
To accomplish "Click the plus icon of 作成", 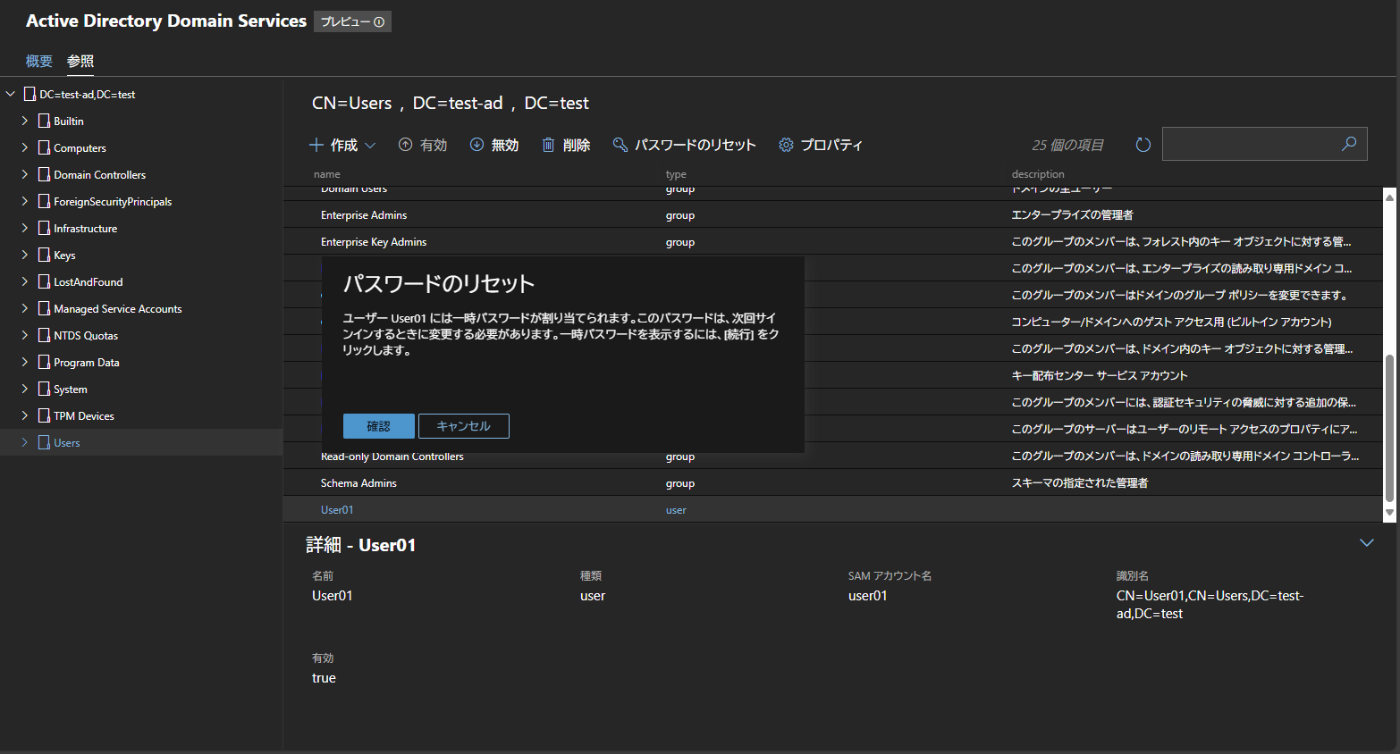I will click(316, 145).
